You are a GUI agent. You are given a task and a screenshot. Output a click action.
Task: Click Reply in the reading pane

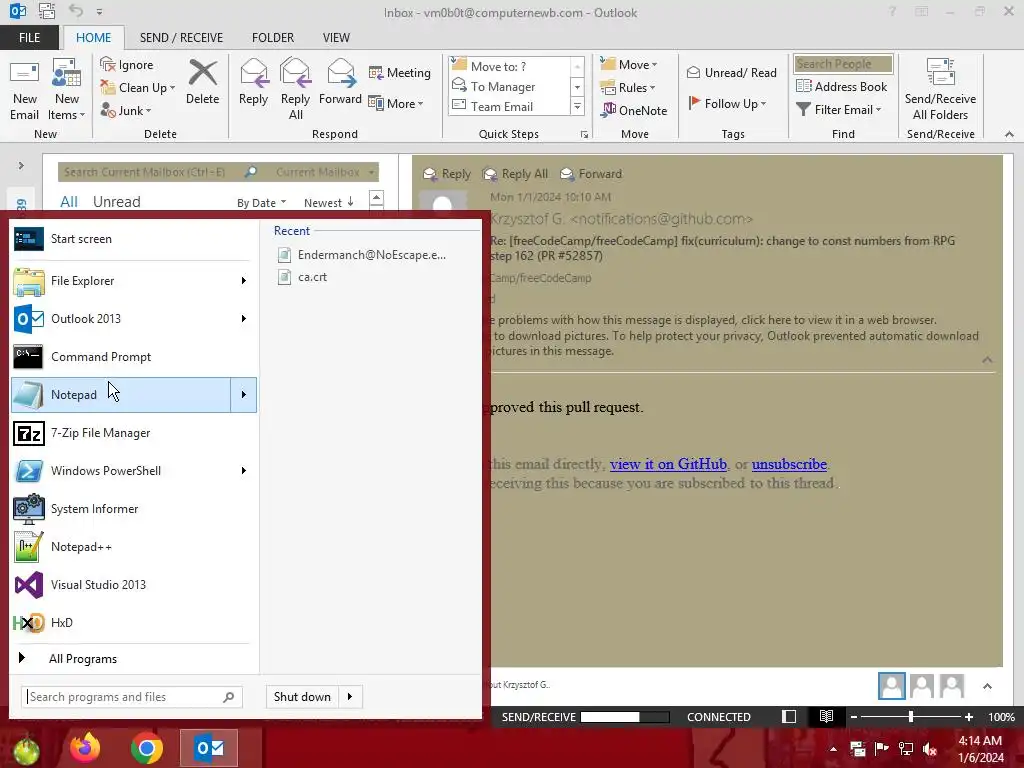447,174
